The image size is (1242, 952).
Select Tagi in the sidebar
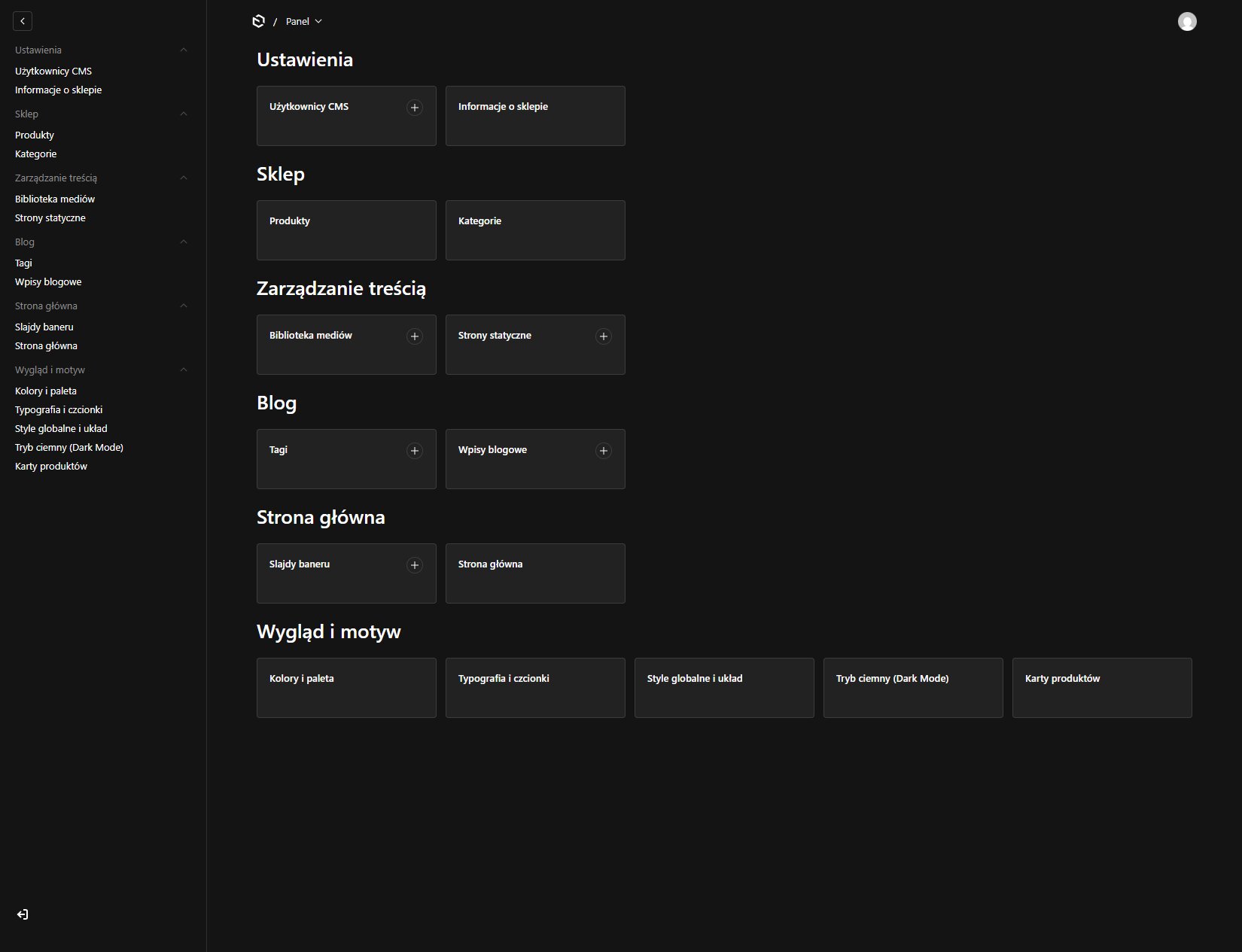tap(23, 263)
